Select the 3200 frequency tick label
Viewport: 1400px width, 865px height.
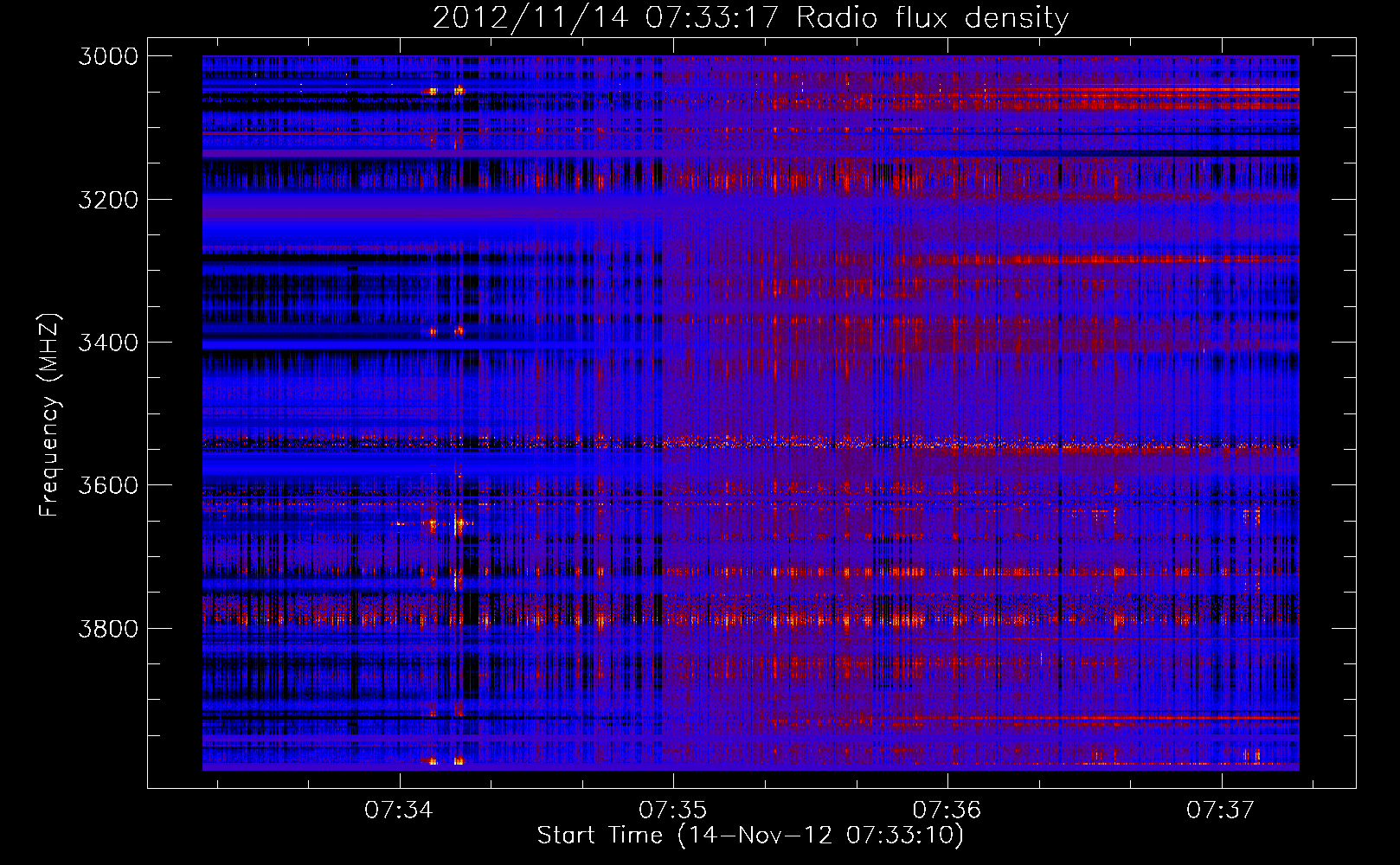pos(108,200)
